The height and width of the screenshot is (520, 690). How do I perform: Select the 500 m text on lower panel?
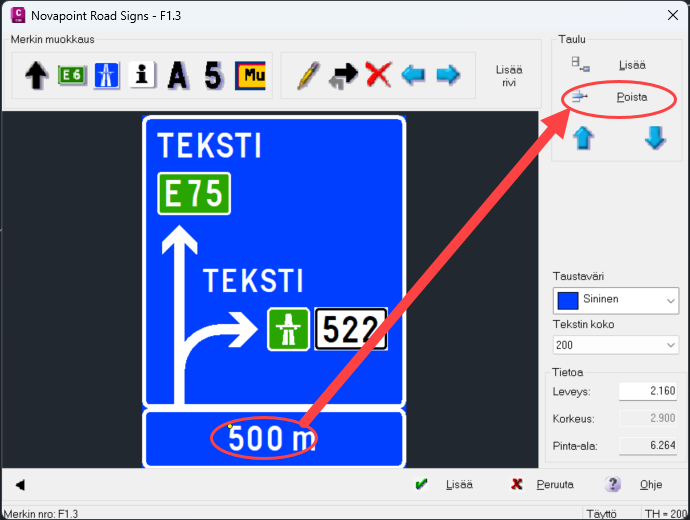(x=272, y=439)
